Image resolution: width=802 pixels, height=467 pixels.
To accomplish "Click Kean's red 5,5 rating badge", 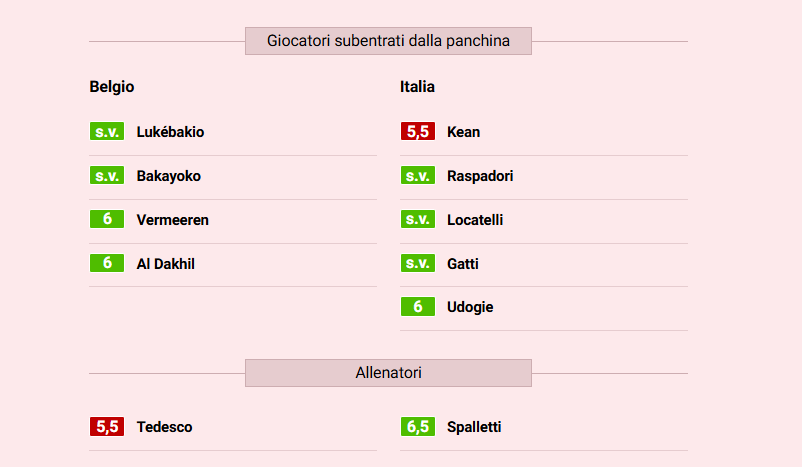I will pos(417,132).
